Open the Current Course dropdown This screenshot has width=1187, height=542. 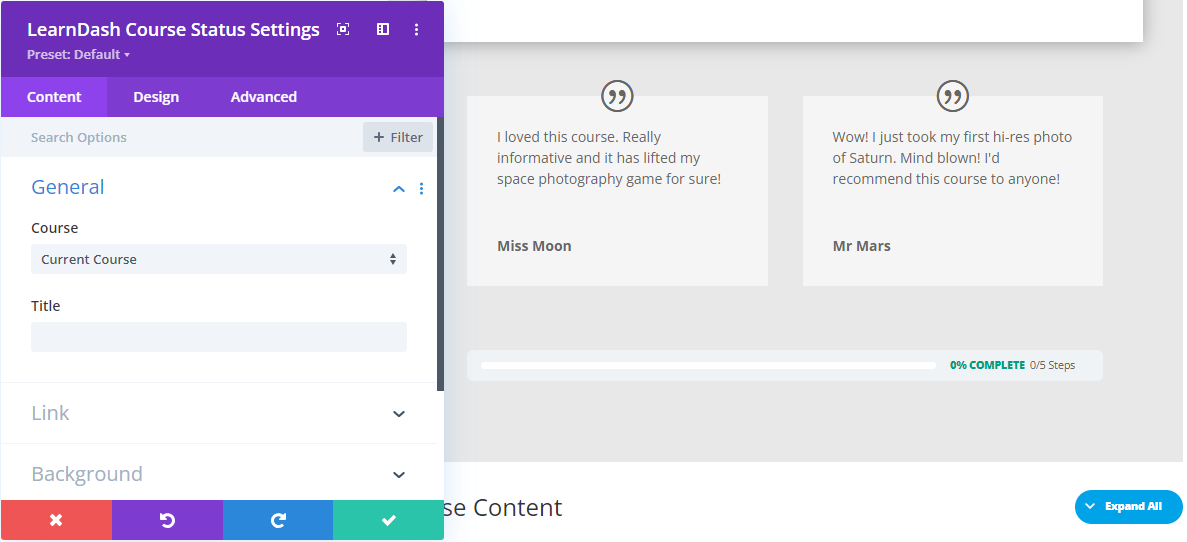click(219, 259)
